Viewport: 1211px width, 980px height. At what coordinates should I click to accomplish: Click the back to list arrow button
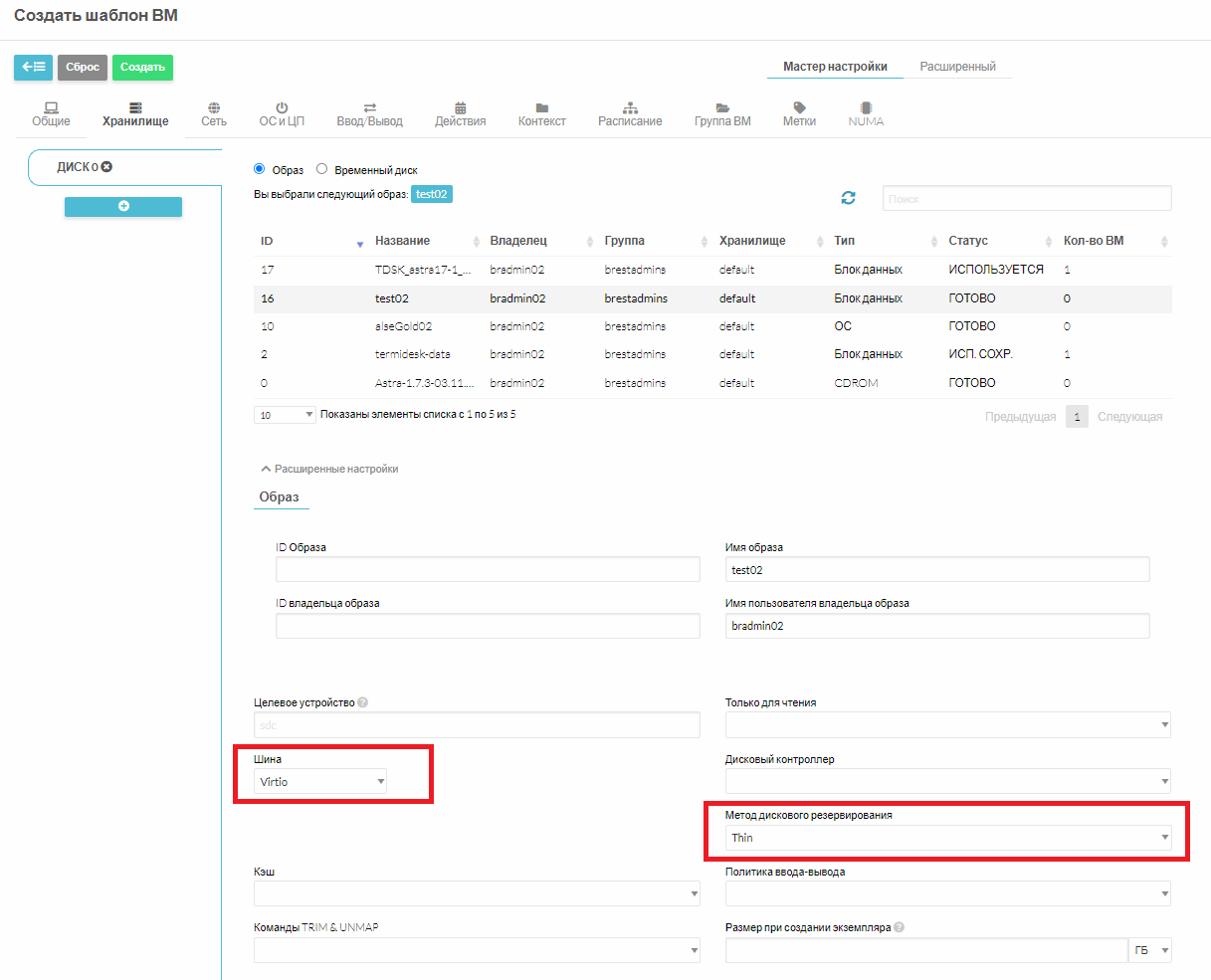tap(33, 68)
